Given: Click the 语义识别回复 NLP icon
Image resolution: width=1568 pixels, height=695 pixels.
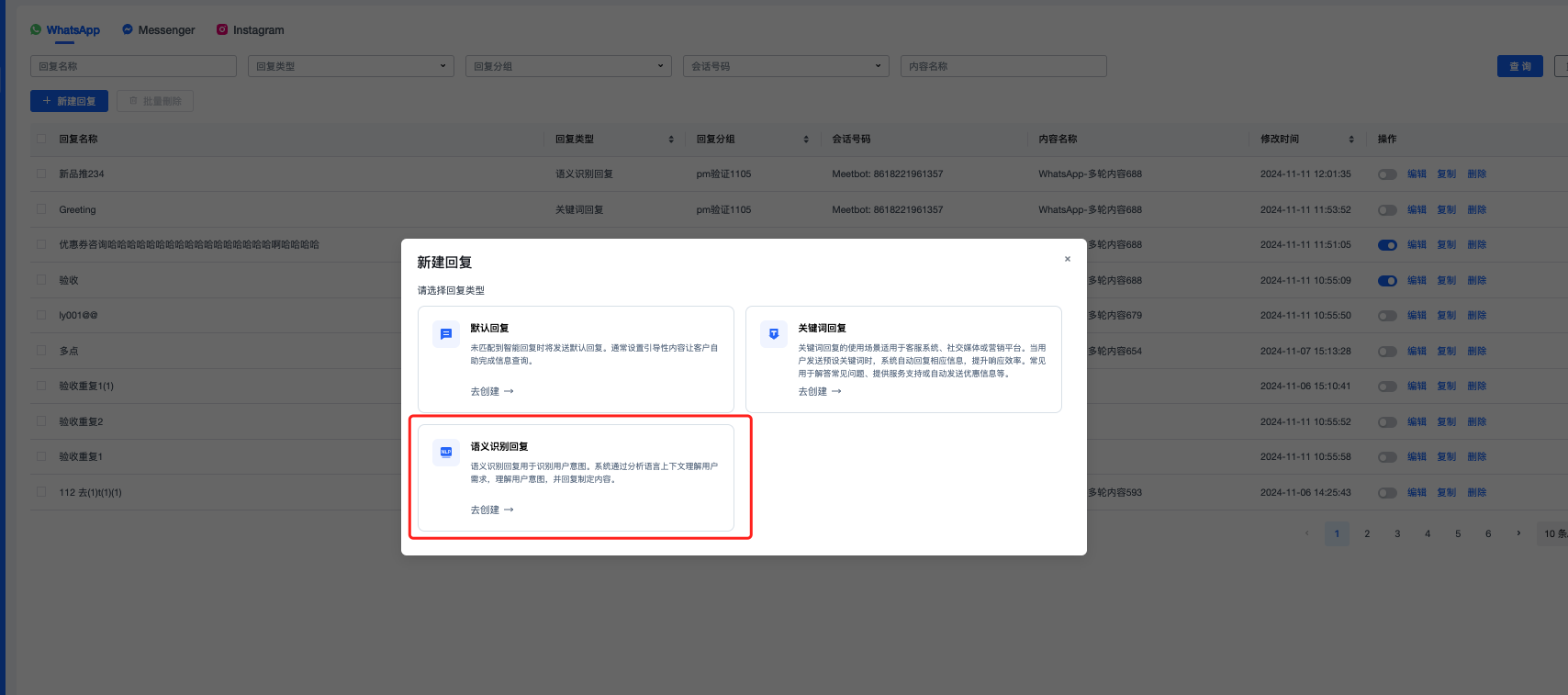Looking at the screenshot, I should pos(446,452).
